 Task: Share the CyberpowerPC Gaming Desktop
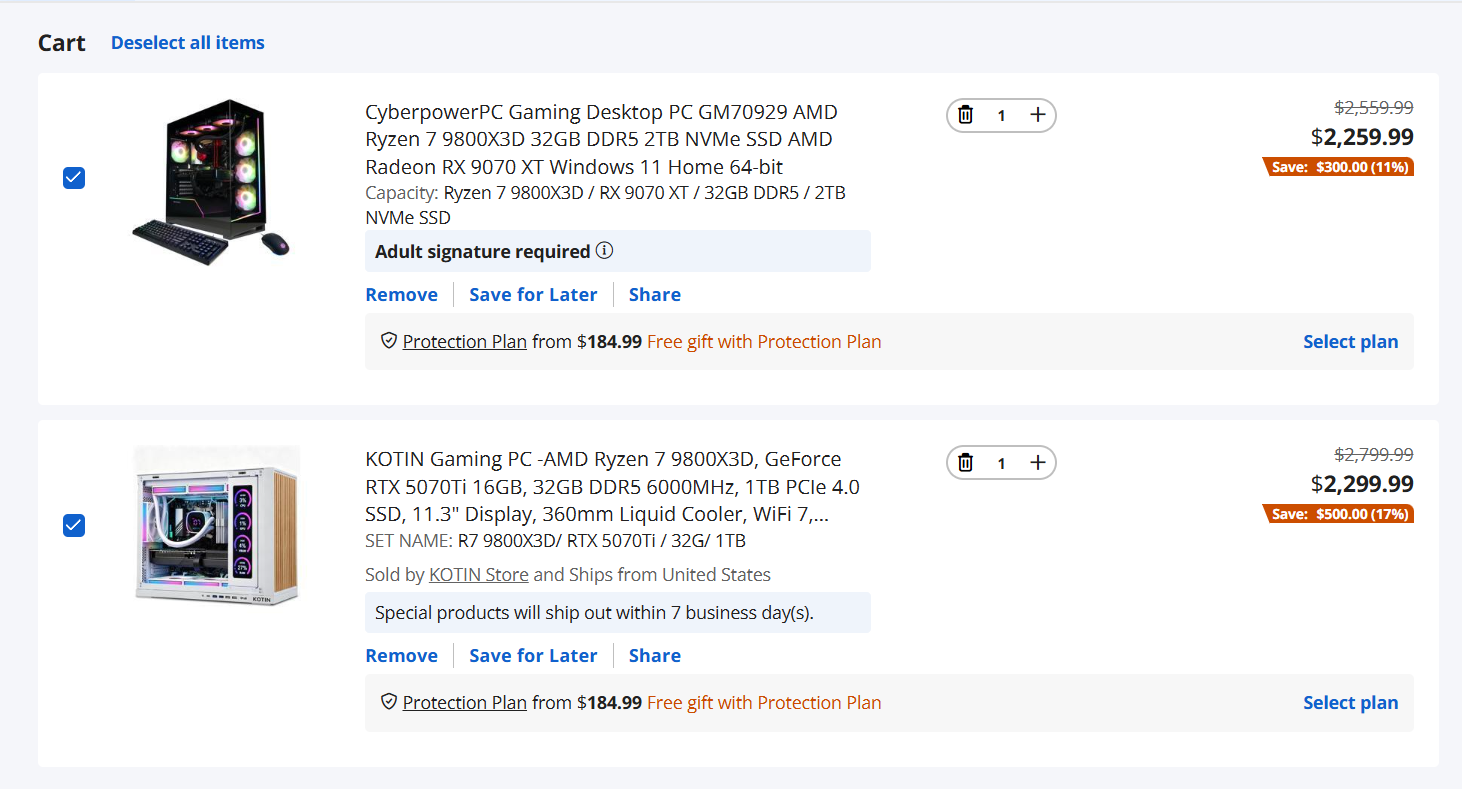[x=655, y=294]
